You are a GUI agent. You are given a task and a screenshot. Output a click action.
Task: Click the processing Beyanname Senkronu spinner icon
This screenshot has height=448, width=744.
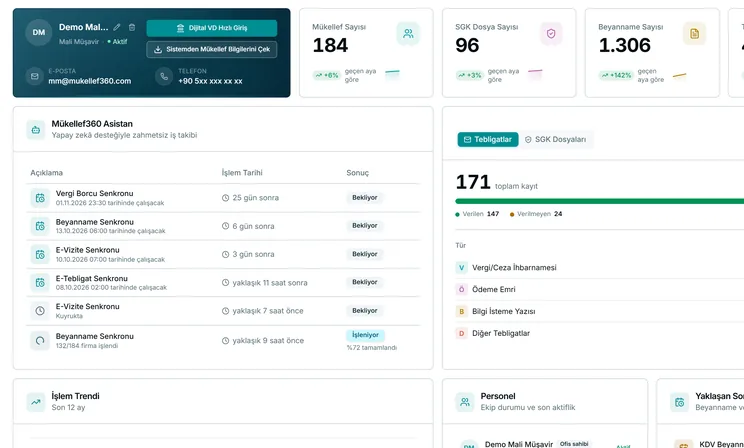pyautogui.click(x=40, y=340)
